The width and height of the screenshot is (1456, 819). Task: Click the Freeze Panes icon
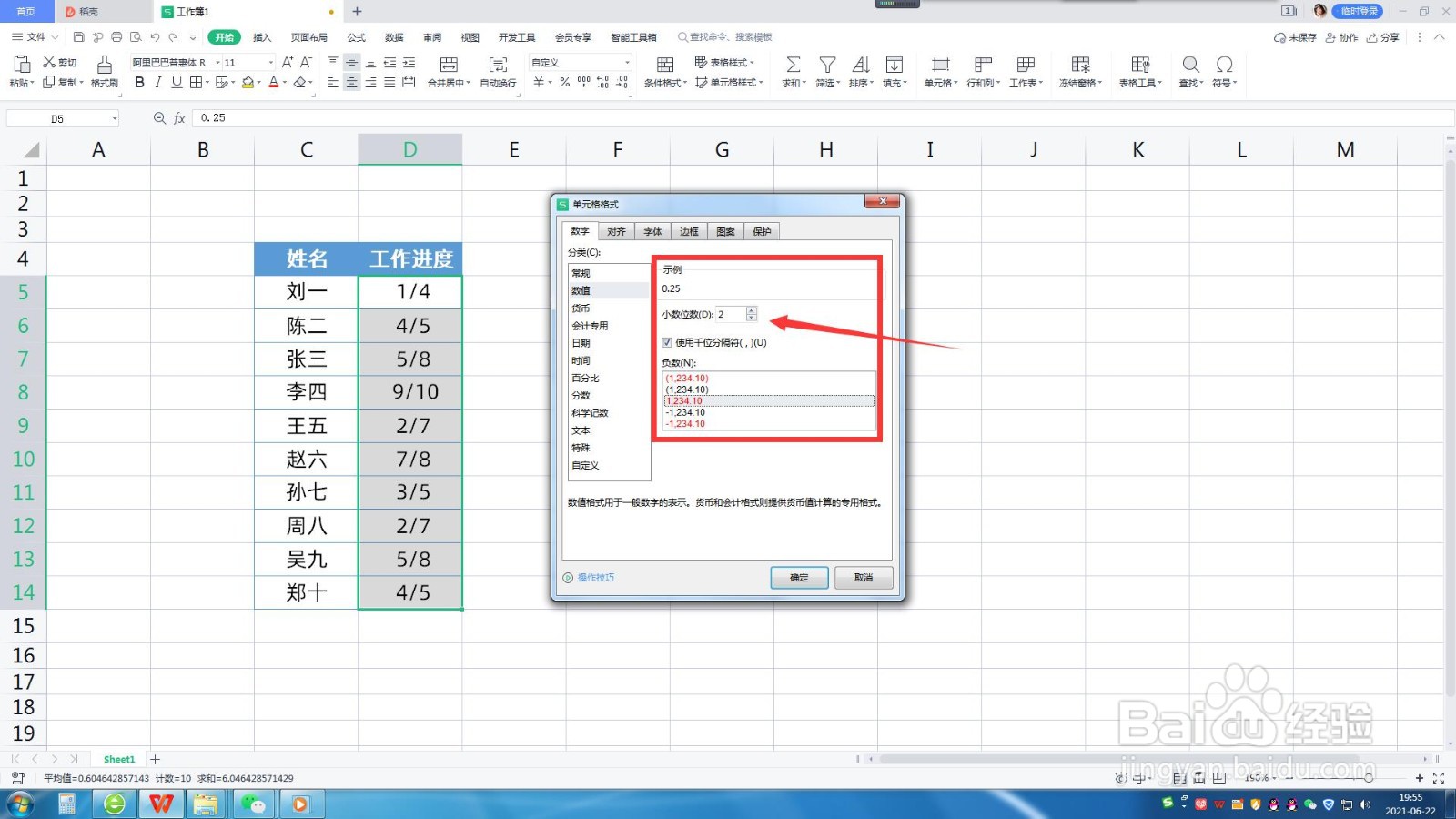[x=1080, y=65]
